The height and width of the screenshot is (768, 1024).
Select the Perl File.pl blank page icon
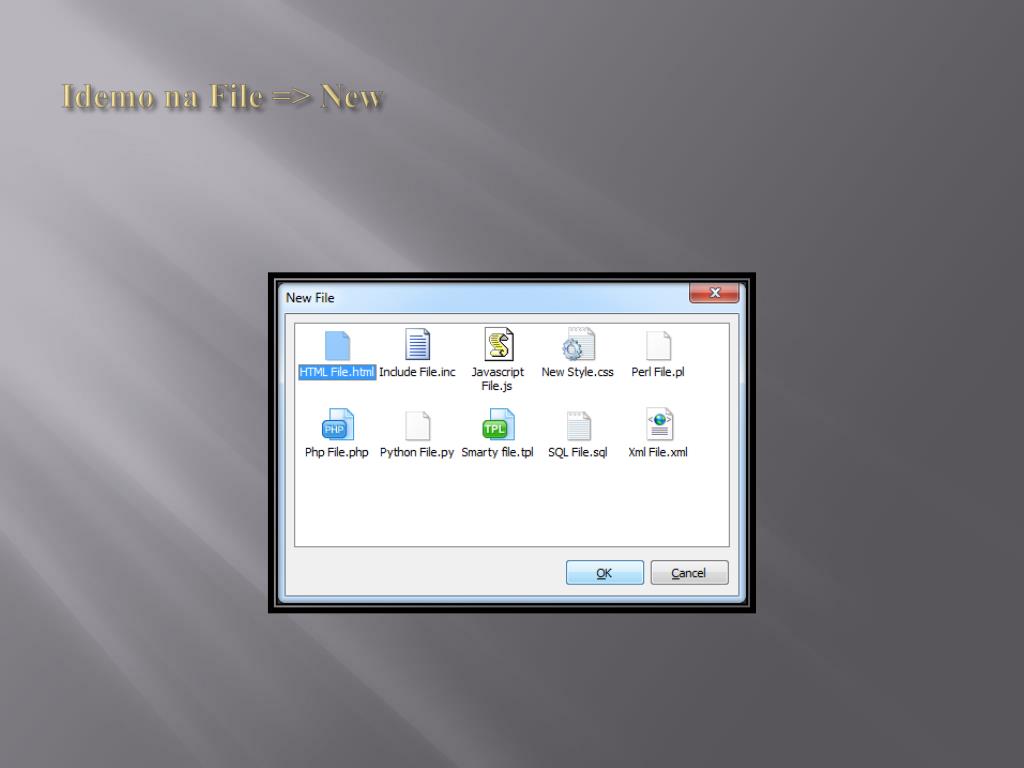click(658, 345)
